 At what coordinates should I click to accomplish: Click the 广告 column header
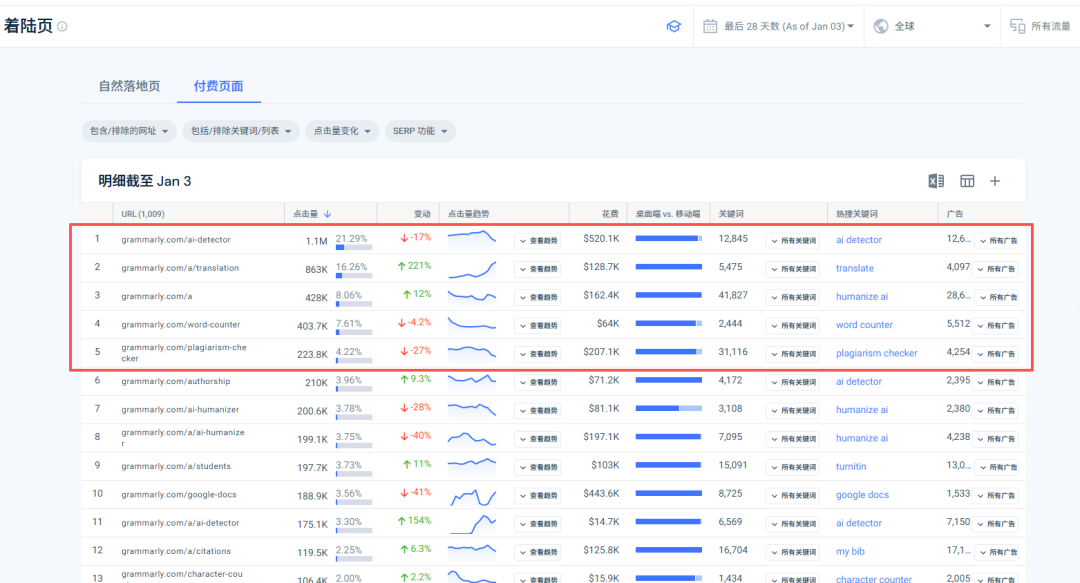pos(955,214)
